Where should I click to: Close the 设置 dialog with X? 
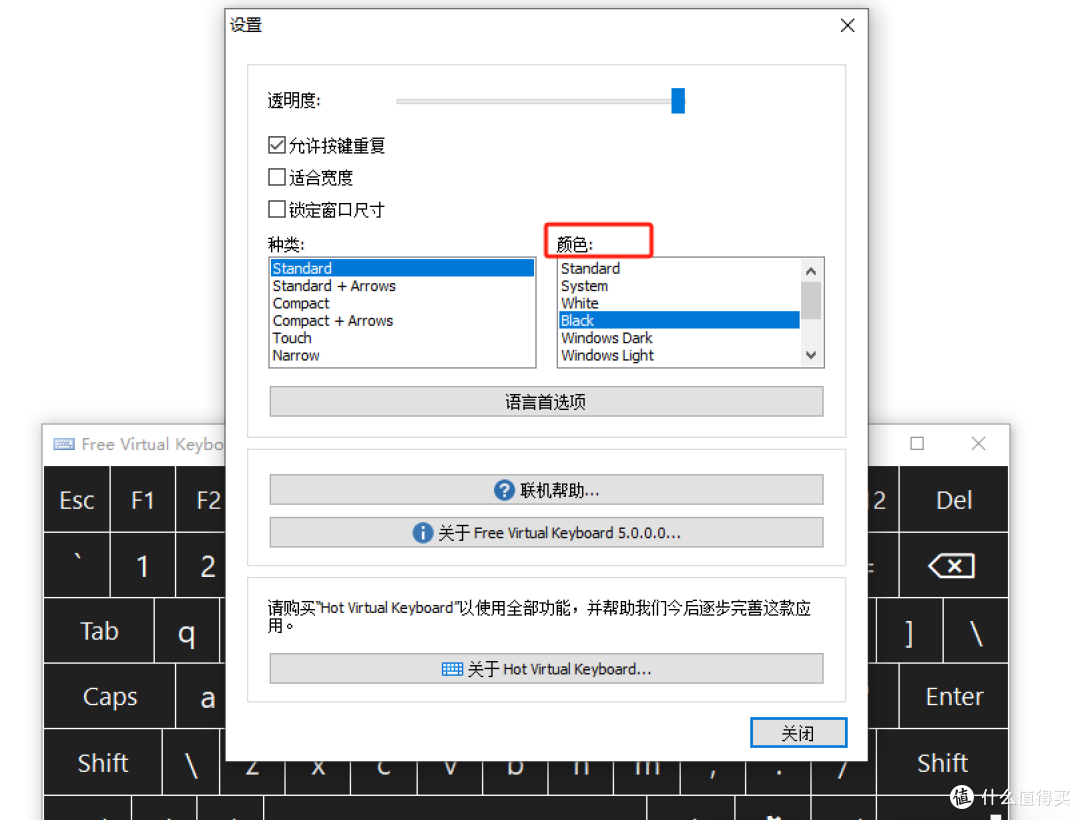point(847,25)
